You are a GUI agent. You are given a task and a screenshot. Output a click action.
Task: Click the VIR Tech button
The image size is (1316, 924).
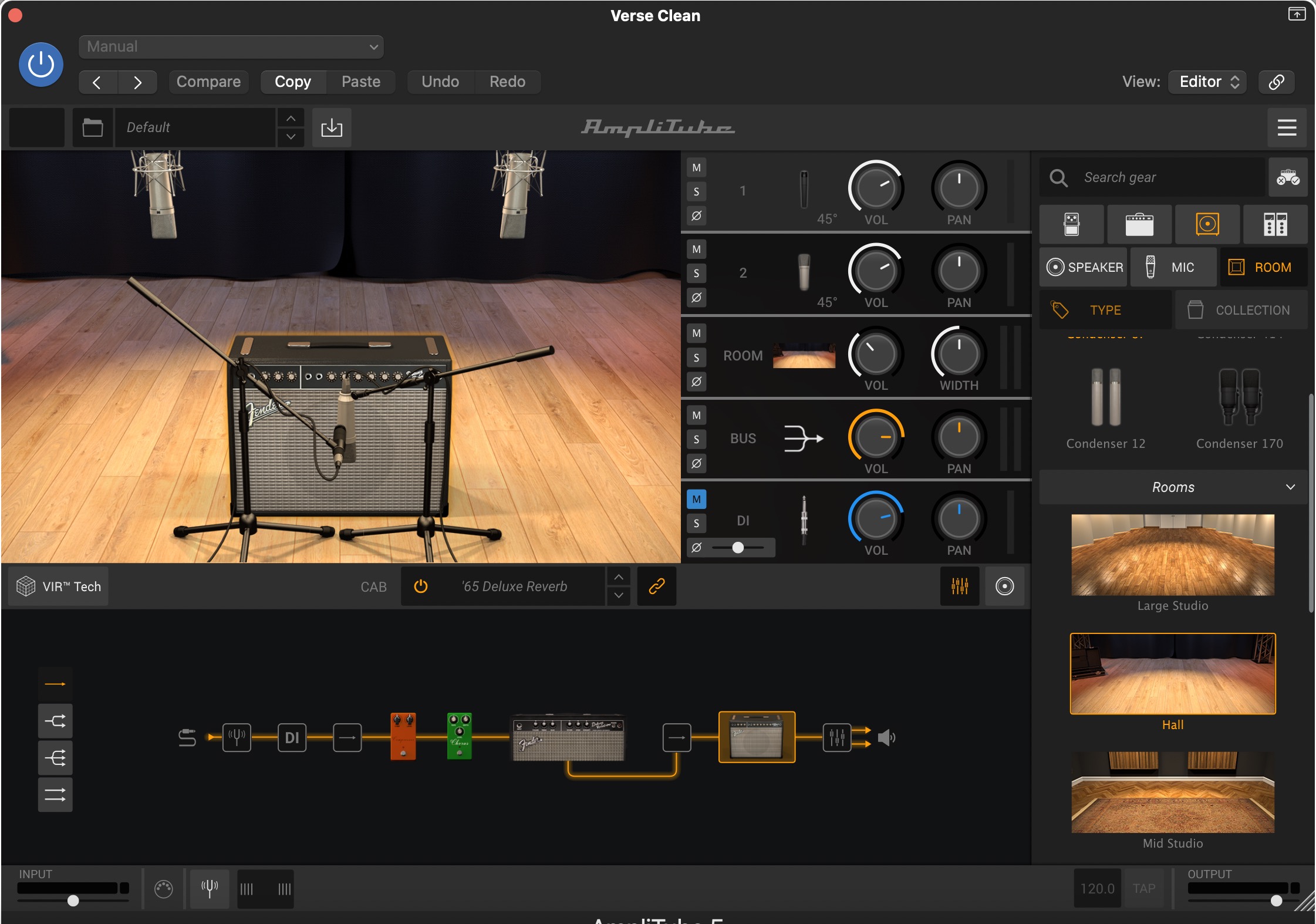coord(59,586)
